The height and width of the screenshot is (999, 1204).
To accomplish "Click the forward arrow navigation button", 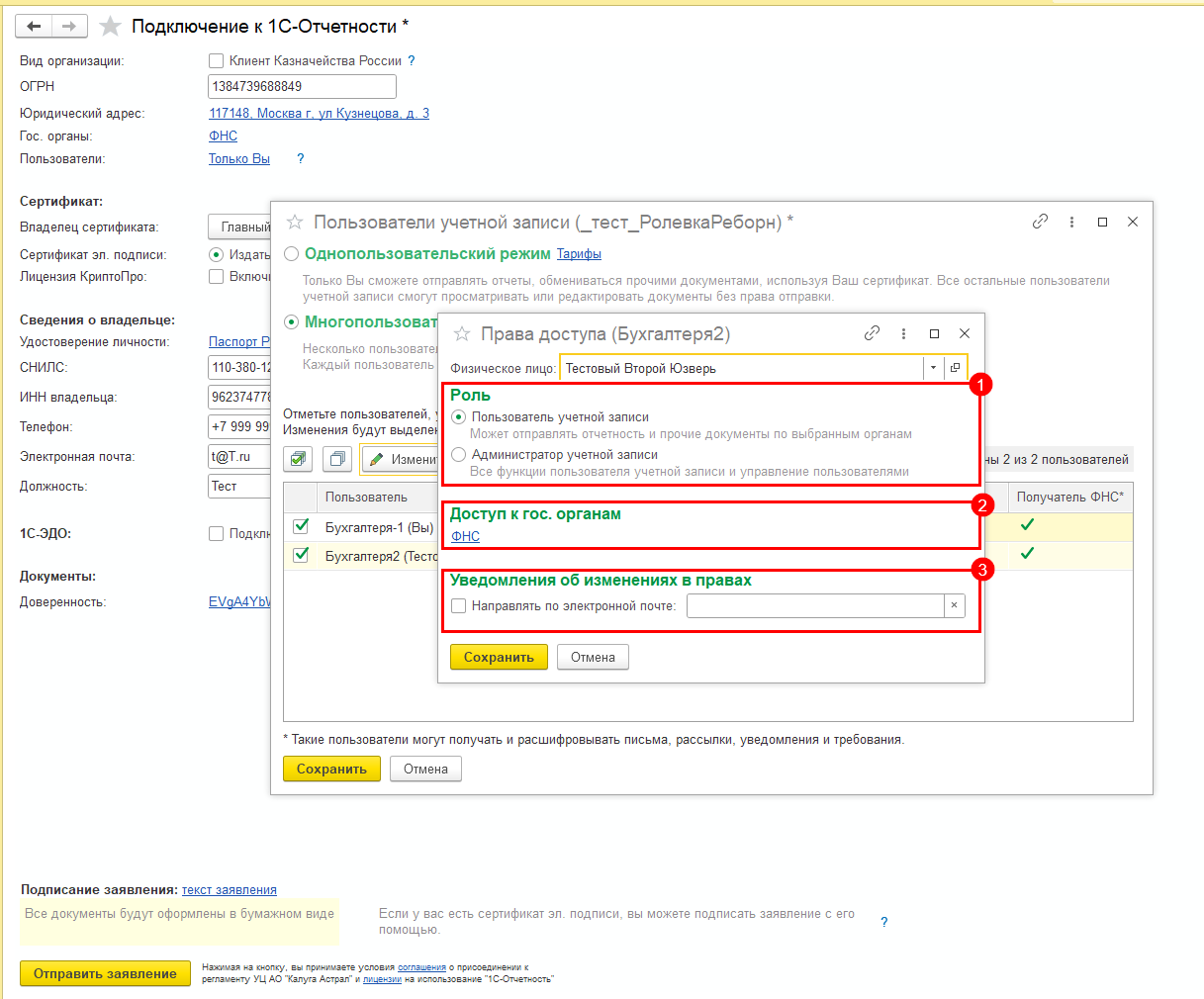I will pos(69,27).
